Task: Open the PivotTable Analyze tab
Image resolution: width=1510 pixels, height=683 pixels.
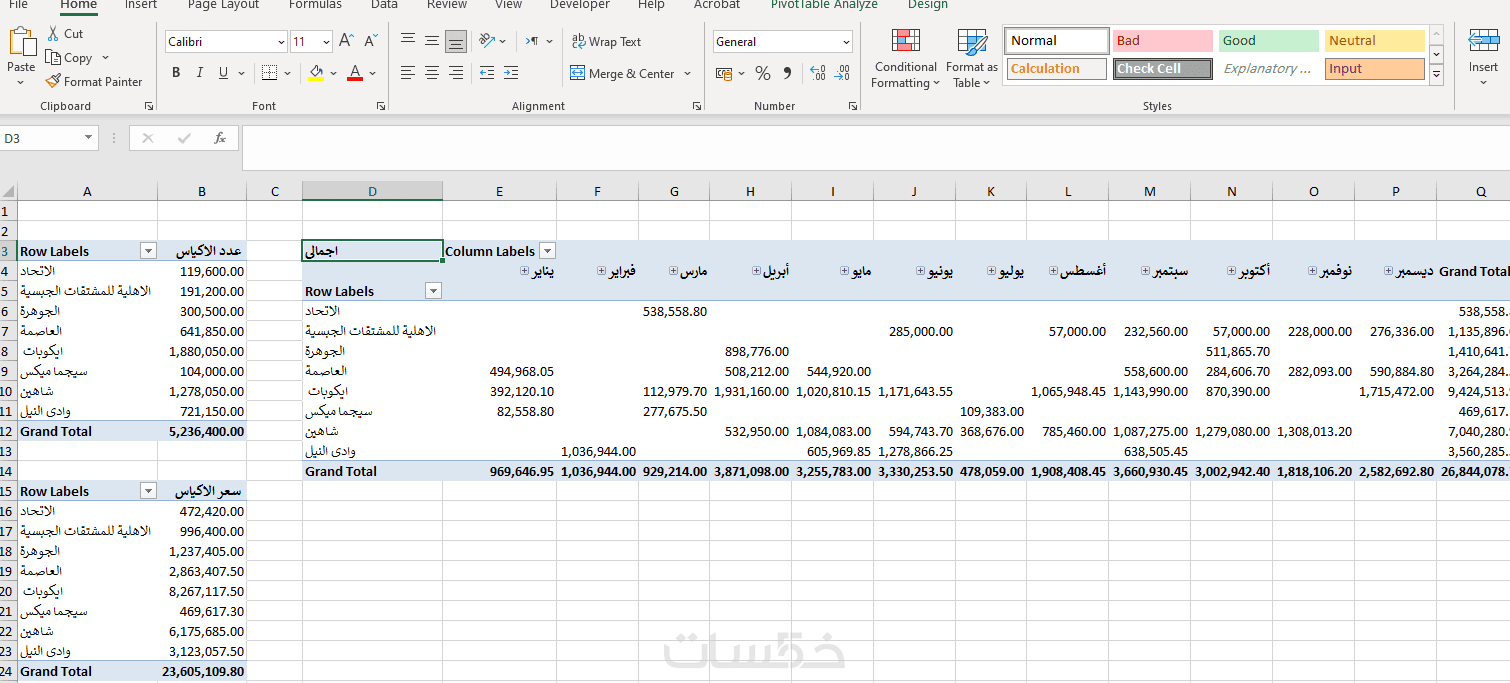Action: coord(824,5)
